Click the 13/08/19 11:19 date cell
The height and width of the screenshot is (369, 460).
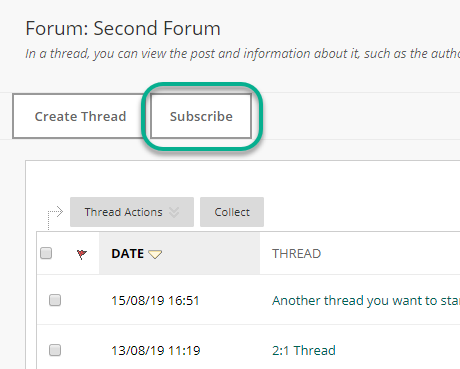click(156, 351)
